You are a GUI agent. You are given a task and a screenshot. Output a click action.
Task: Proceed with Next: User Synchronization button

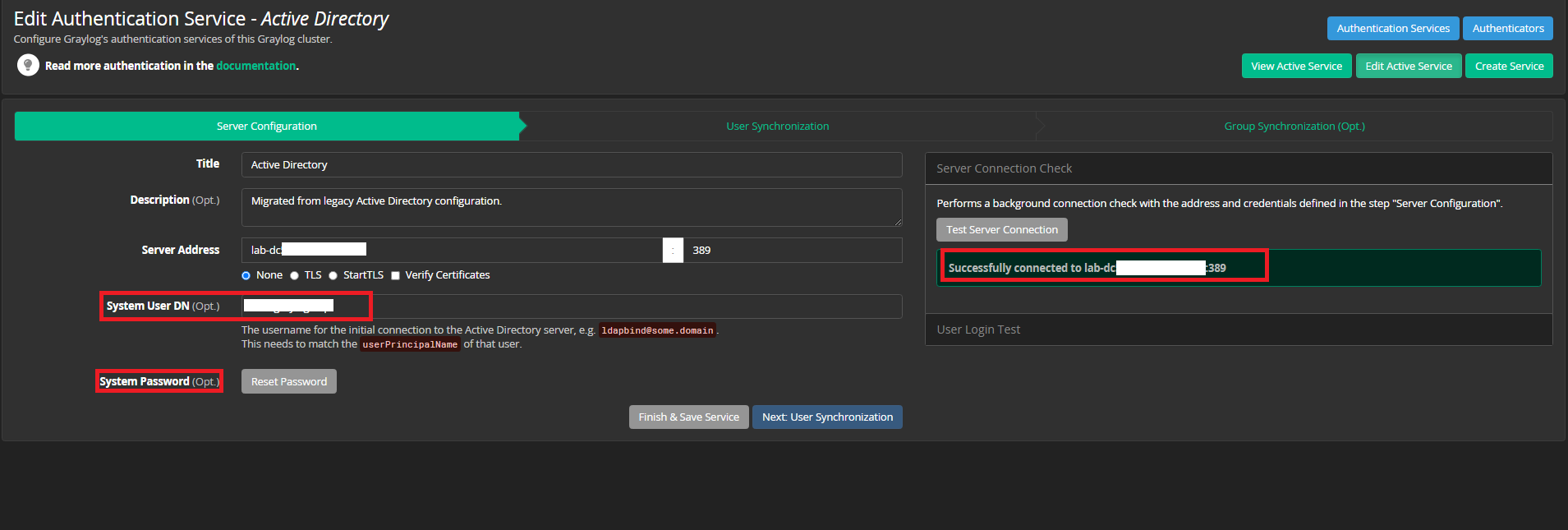pos(827,417)
